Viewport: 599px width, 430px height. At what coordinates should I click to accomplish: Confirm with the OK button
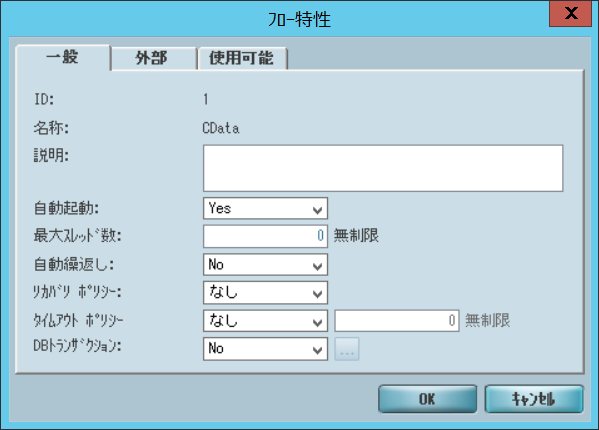point(427,399)
